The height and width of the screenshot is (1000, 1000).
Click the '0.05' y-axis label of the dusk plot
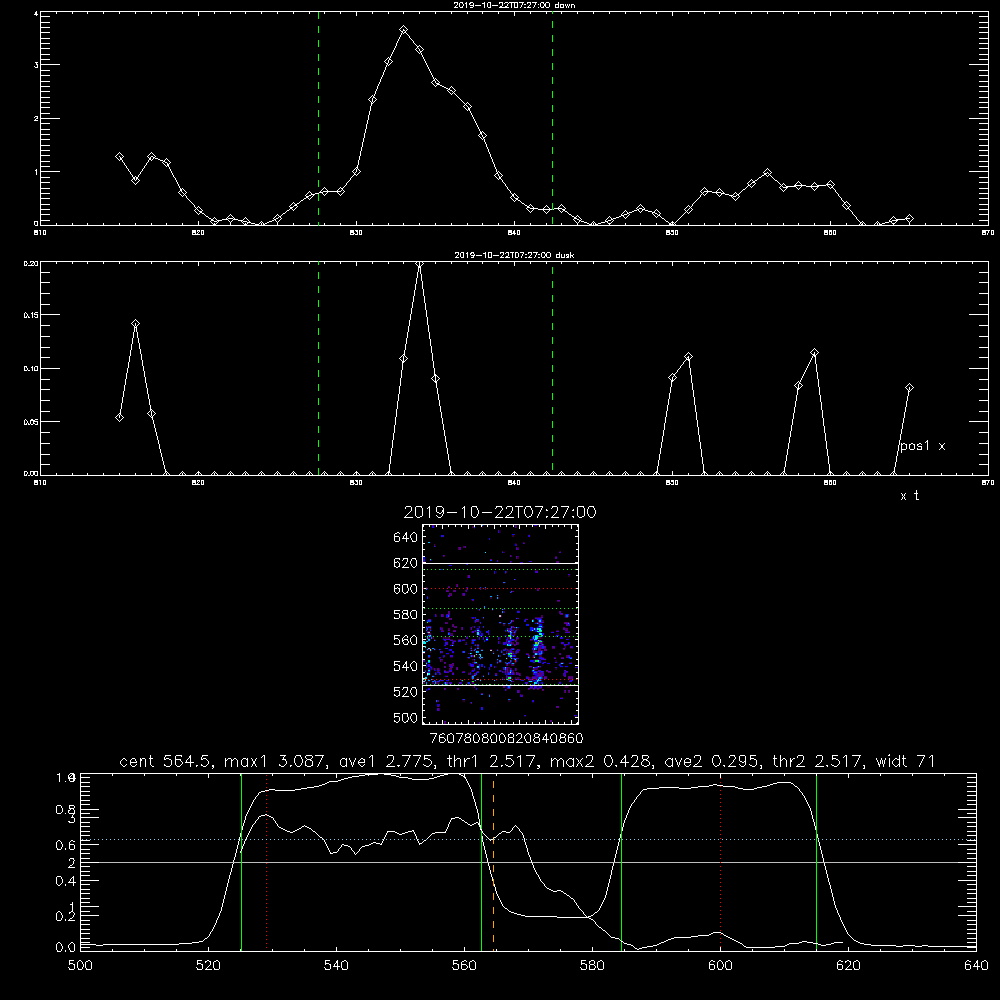[31, 422]
